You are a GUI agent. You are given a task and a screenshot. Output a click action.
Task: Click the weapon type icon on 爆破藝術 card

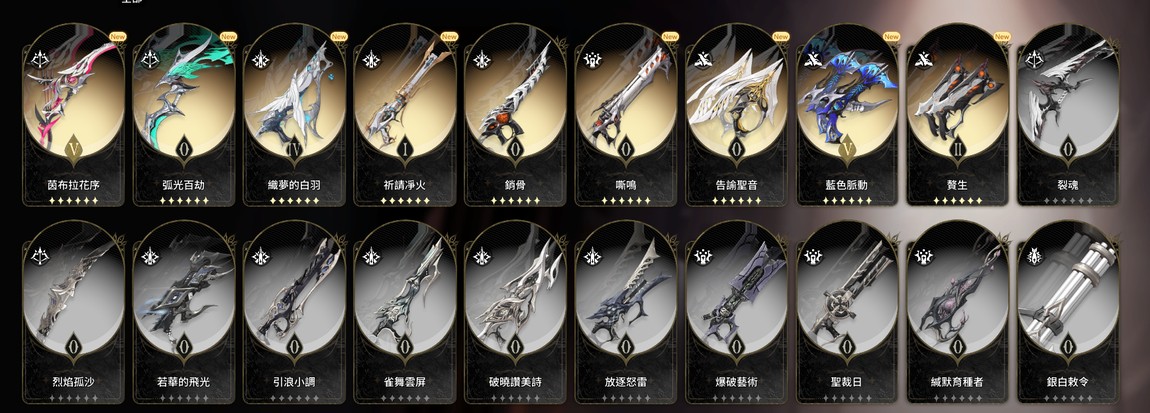pyautogui.click(x=702, y=256)
